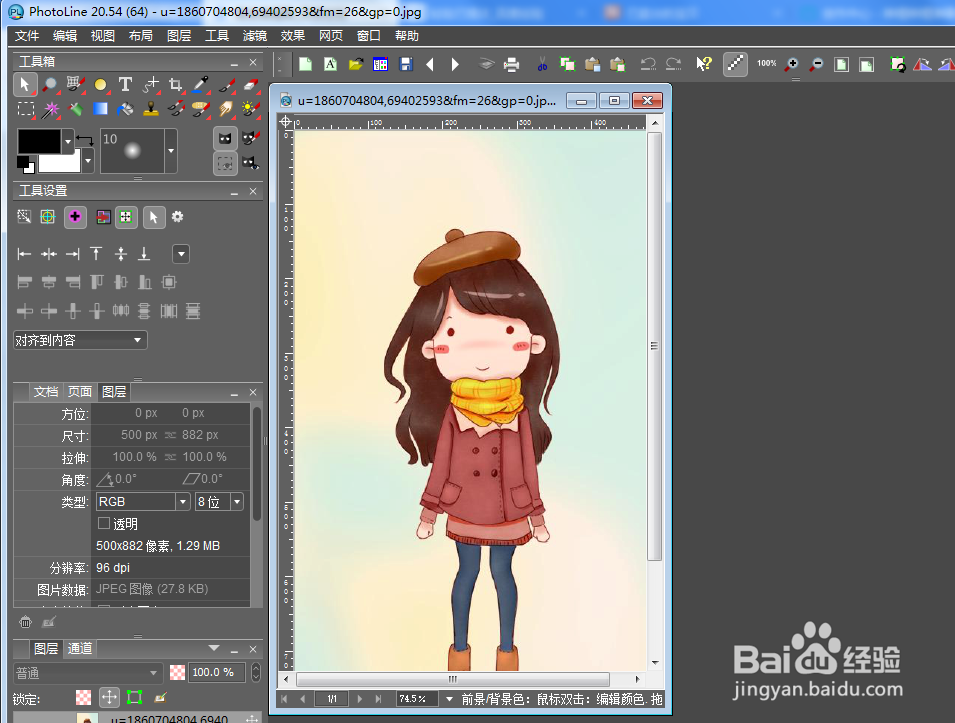Image resolution: width=955 pixels, height=723 pixels.
Task: Open the 图层 menu in menu bar
Action: pos(178,36)
